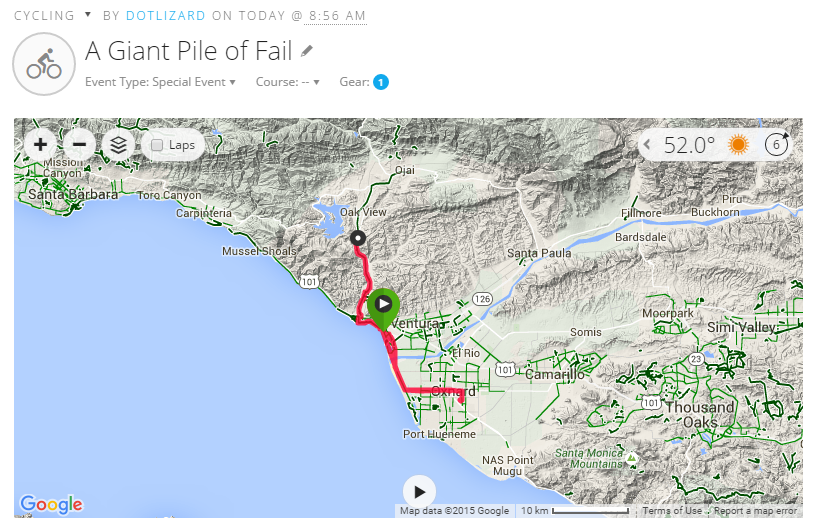Viewport: 818px width, 532px height.
Task: Click the green start marker on route
Action: pos(382,305)
